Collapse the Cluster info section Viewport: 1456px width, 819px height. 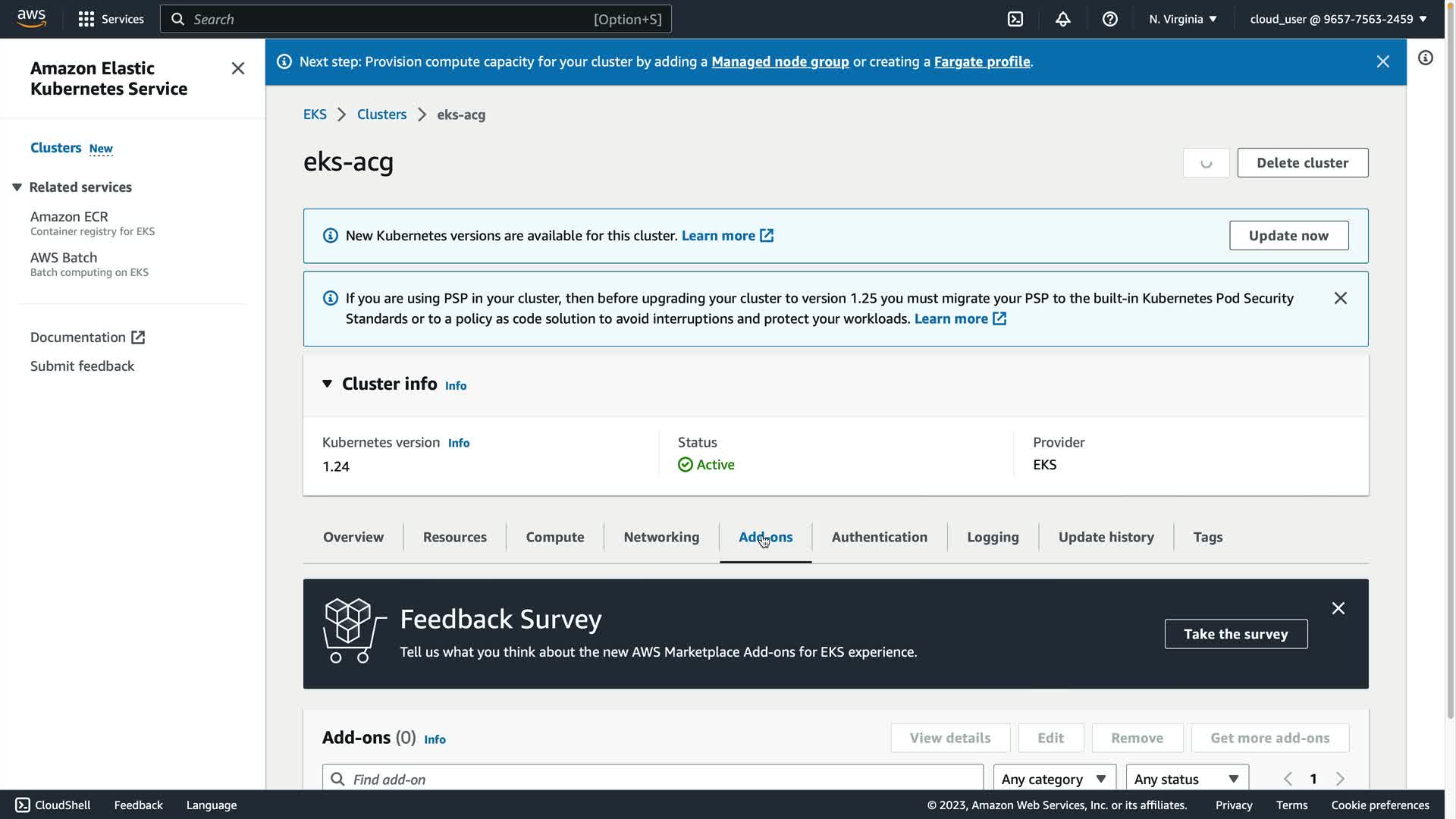click(x=327, y=384)
